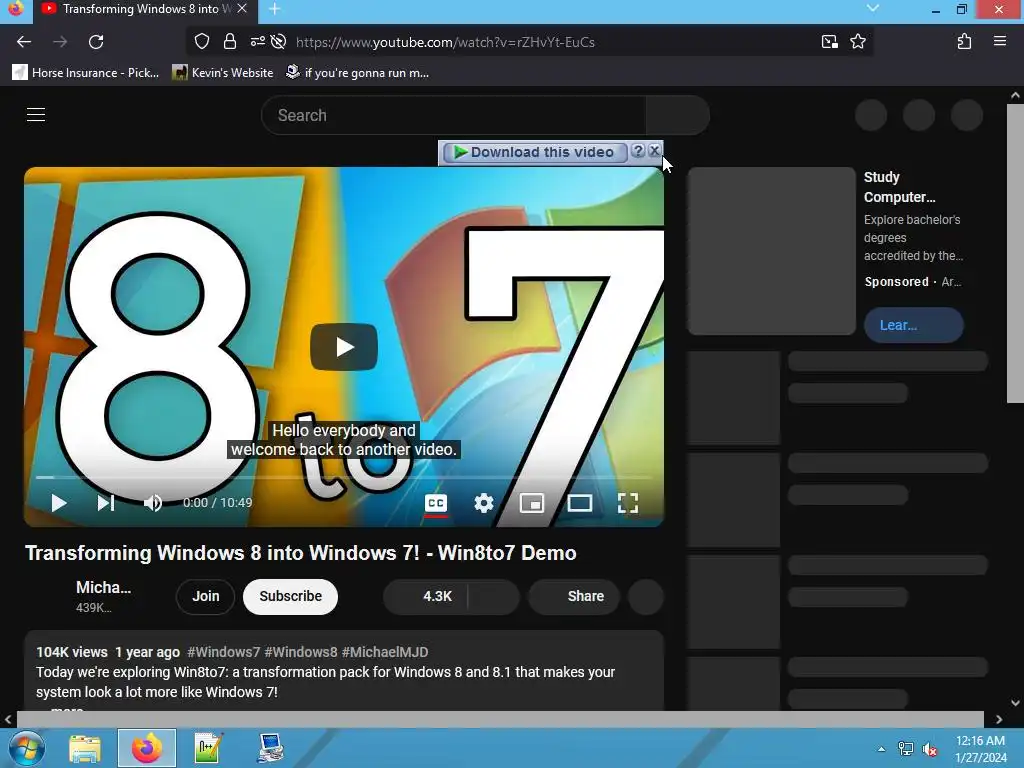Open Firefox tracking protection shield

click(202, 42)
